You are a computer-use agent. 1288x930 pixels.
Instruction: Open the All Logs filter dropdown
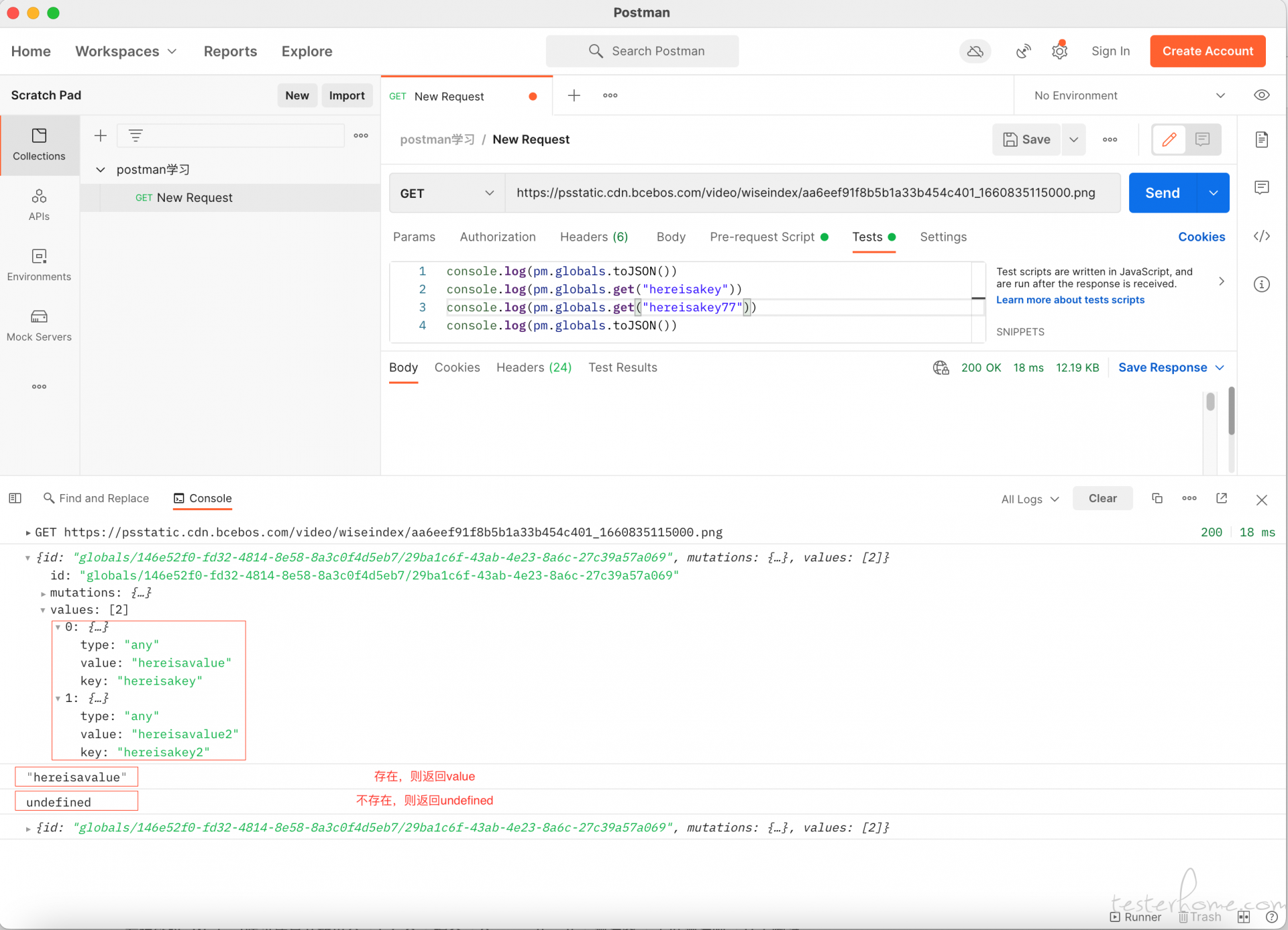1030,499
